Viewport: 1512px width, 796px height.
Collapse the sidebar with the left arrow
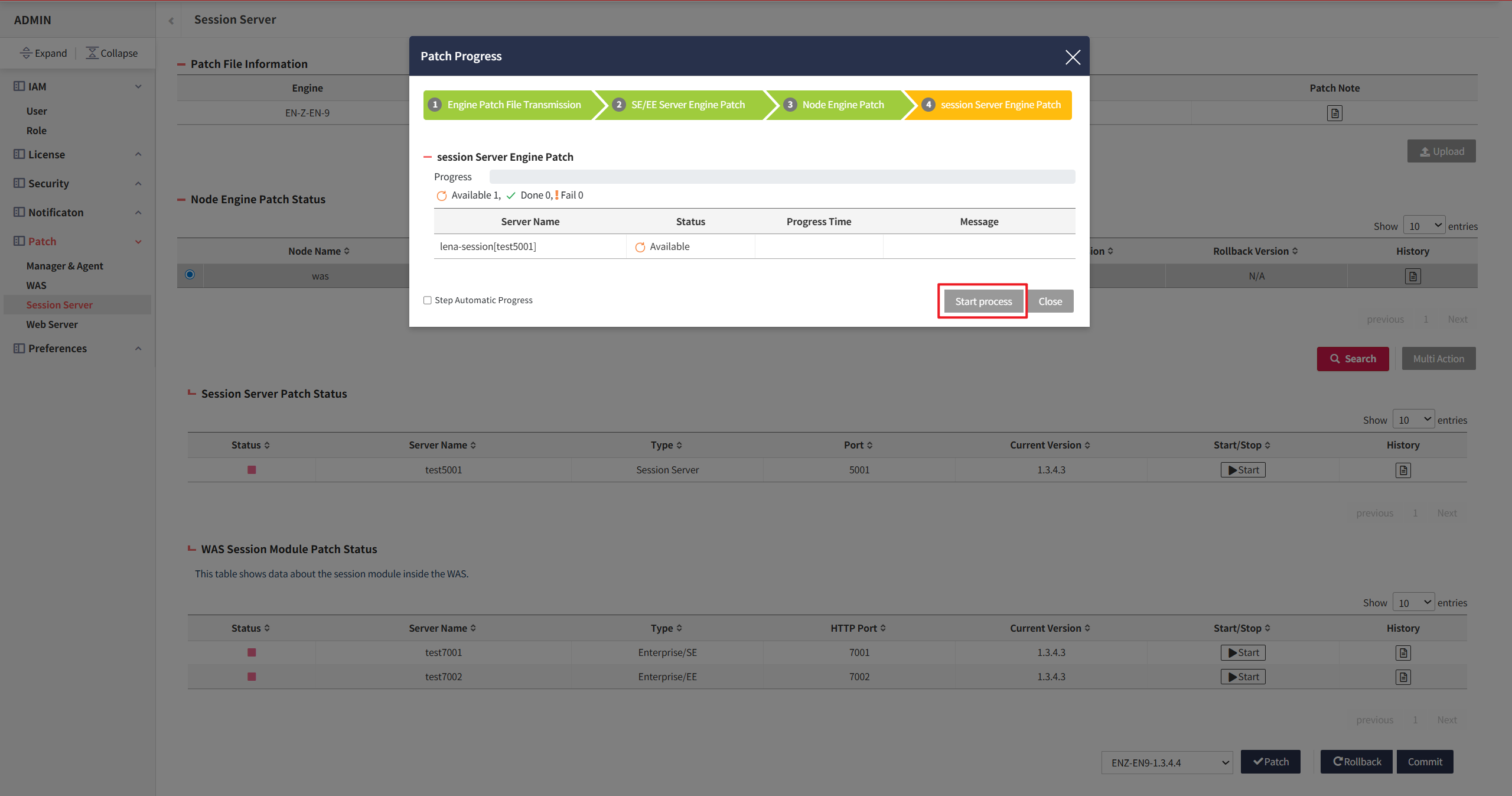pos(171,21)
